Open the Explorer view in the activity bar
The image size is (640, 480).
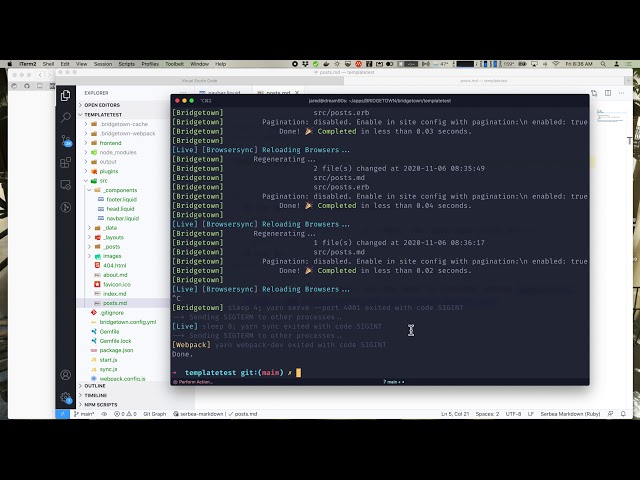point(65,96)
